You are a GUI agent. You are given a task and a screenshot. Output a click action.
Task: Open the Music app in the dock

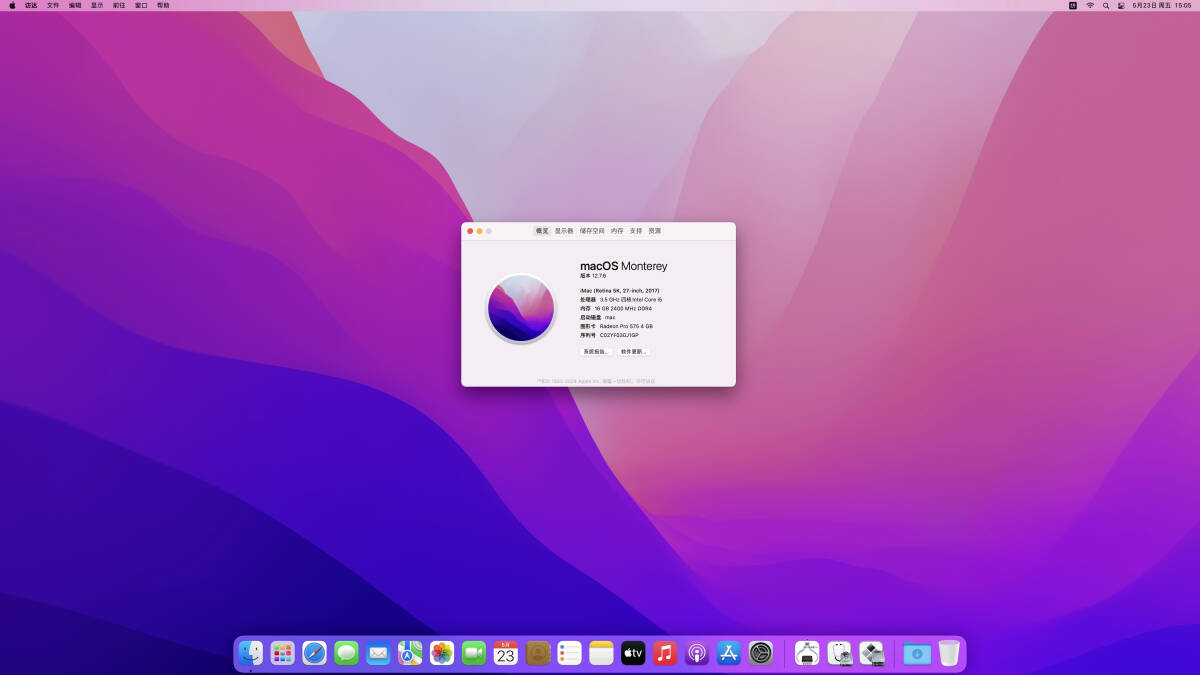tap(665, 653)
